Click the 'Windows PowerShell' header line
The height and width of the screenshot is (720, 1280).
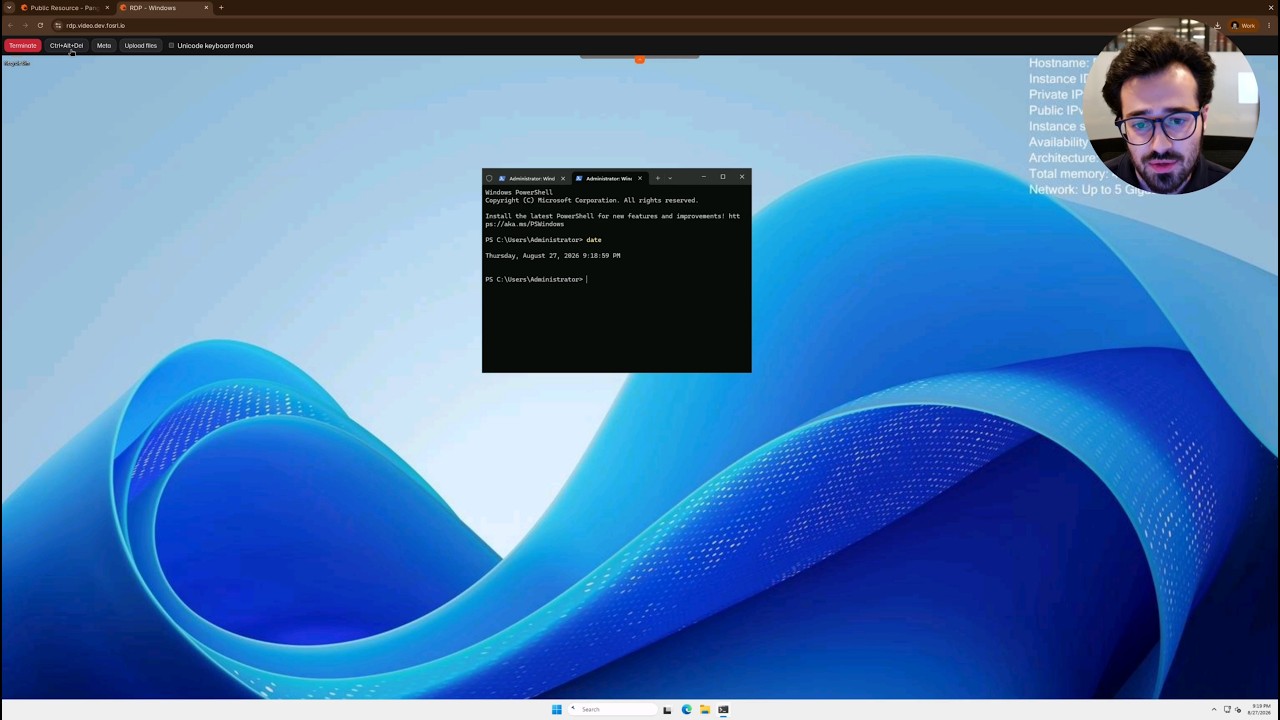click(519, 192)
